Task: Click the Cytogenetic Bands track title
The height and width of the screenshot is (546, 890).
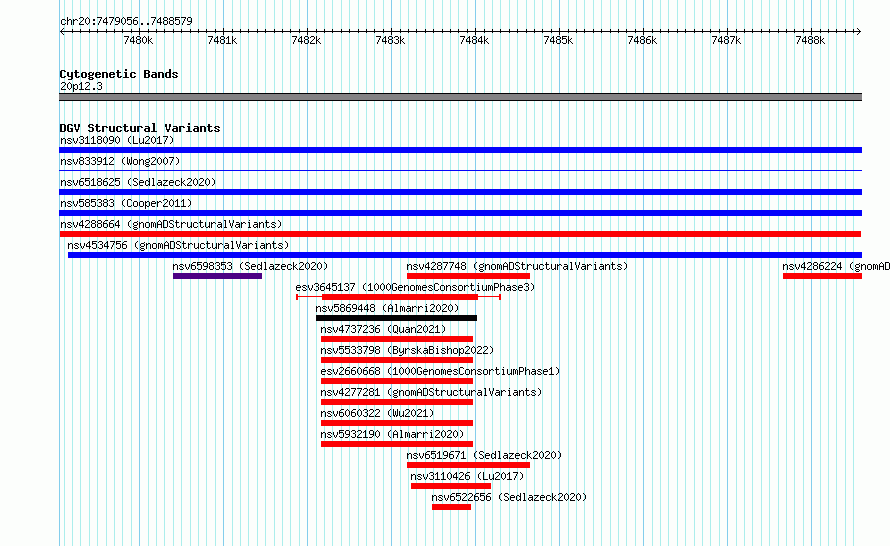Action: (x=119, y=74)
